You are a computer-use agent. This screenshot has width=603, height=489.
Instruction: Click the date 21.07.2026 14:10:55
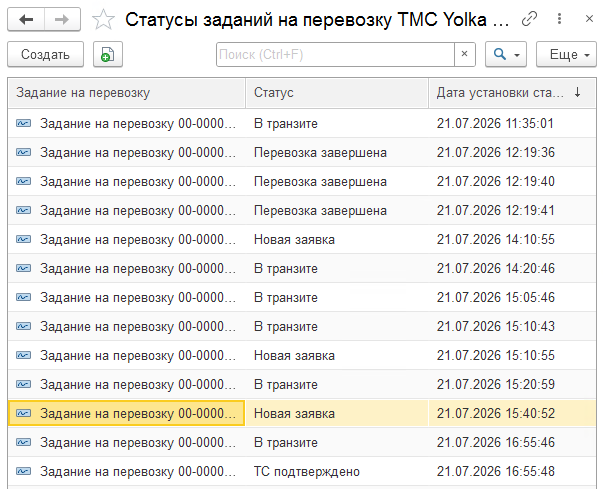pyautogui.click(x=496, y=240)
